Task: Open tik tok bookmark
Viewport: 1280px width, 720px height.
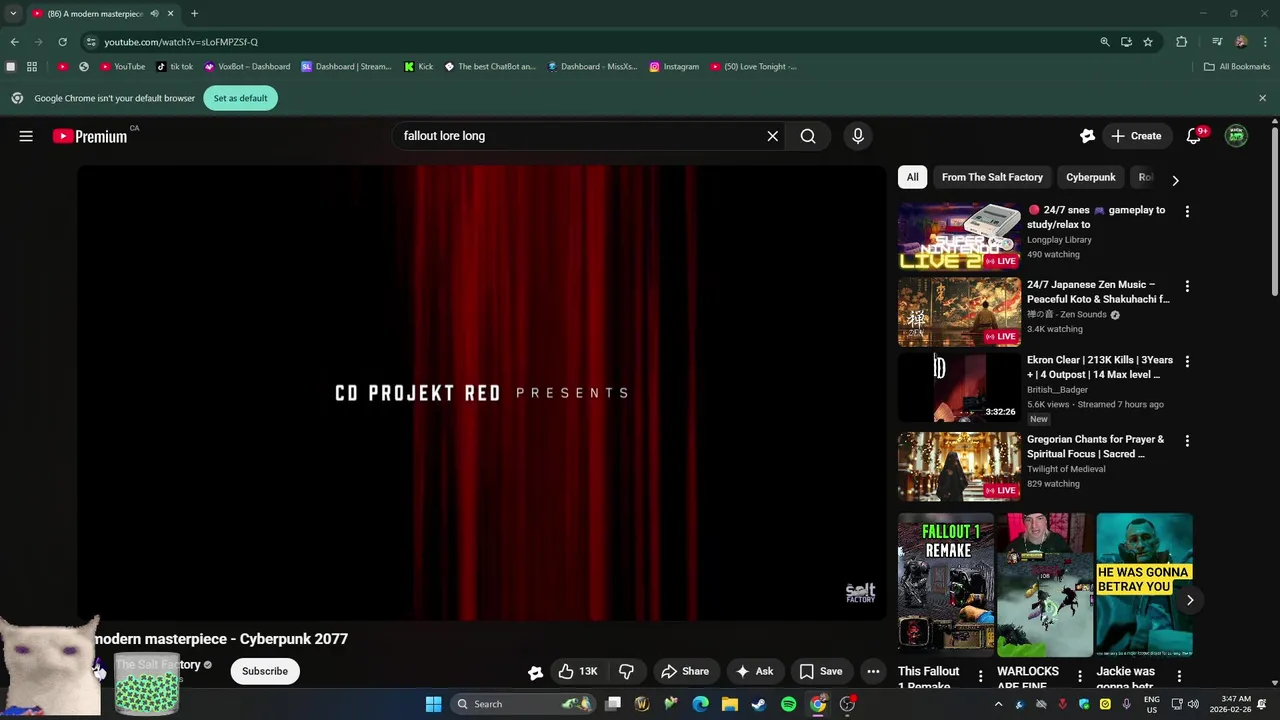Action: tap(175, 67)
